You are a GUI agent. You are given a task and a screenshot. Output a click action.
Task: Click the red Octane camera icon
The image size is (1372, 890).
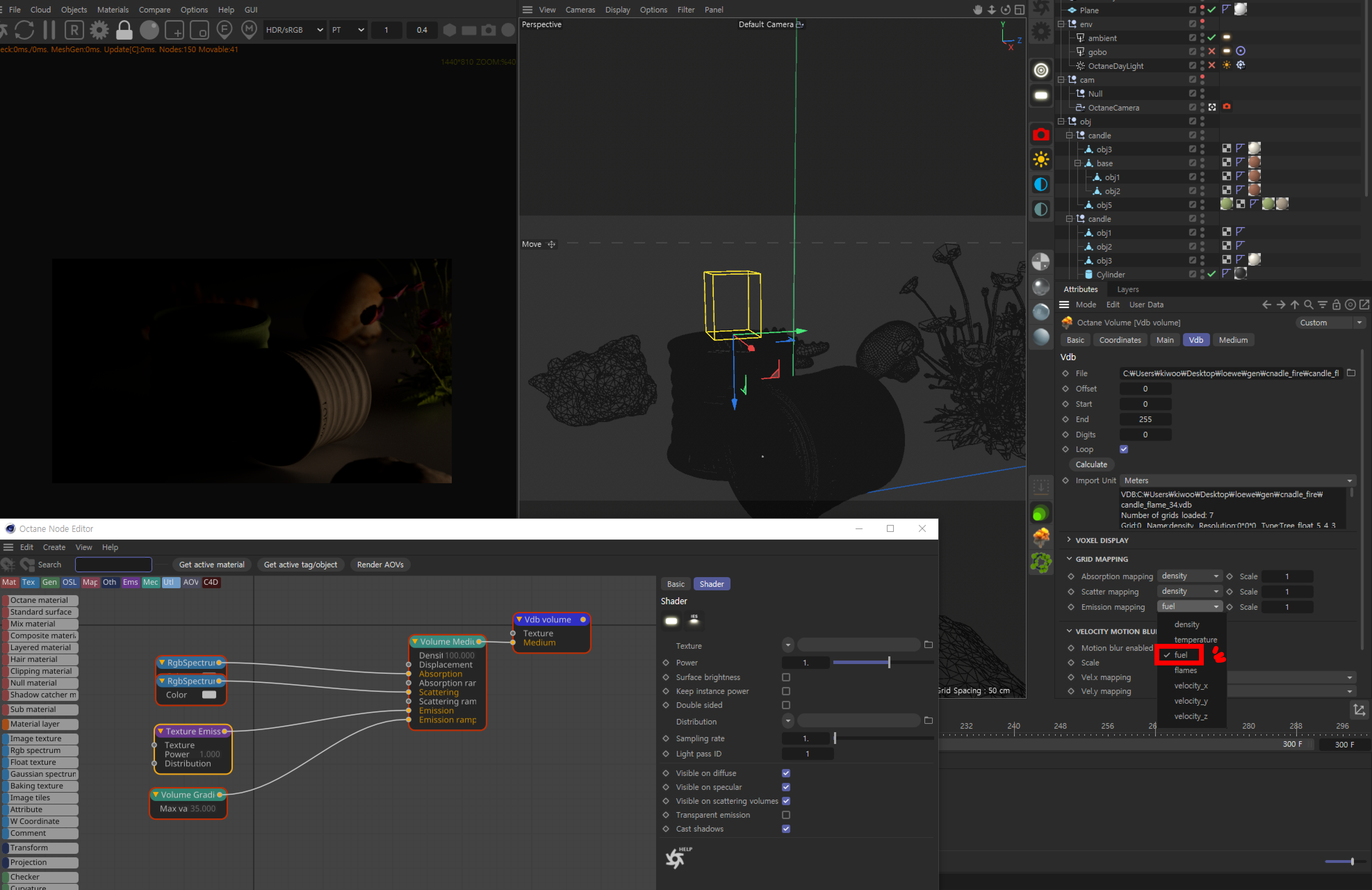pos(1040,135)
